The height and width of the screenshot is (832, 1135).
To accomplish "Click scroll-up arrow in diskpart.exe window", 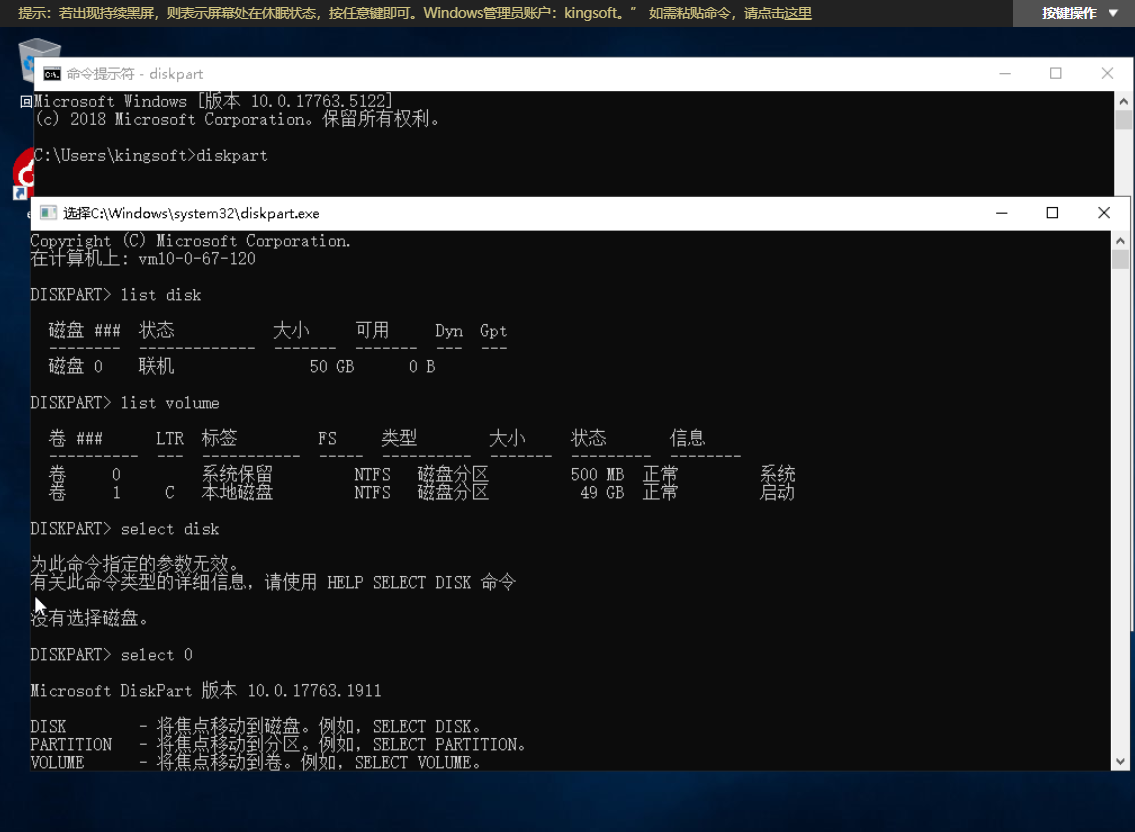I will 1121,240.
